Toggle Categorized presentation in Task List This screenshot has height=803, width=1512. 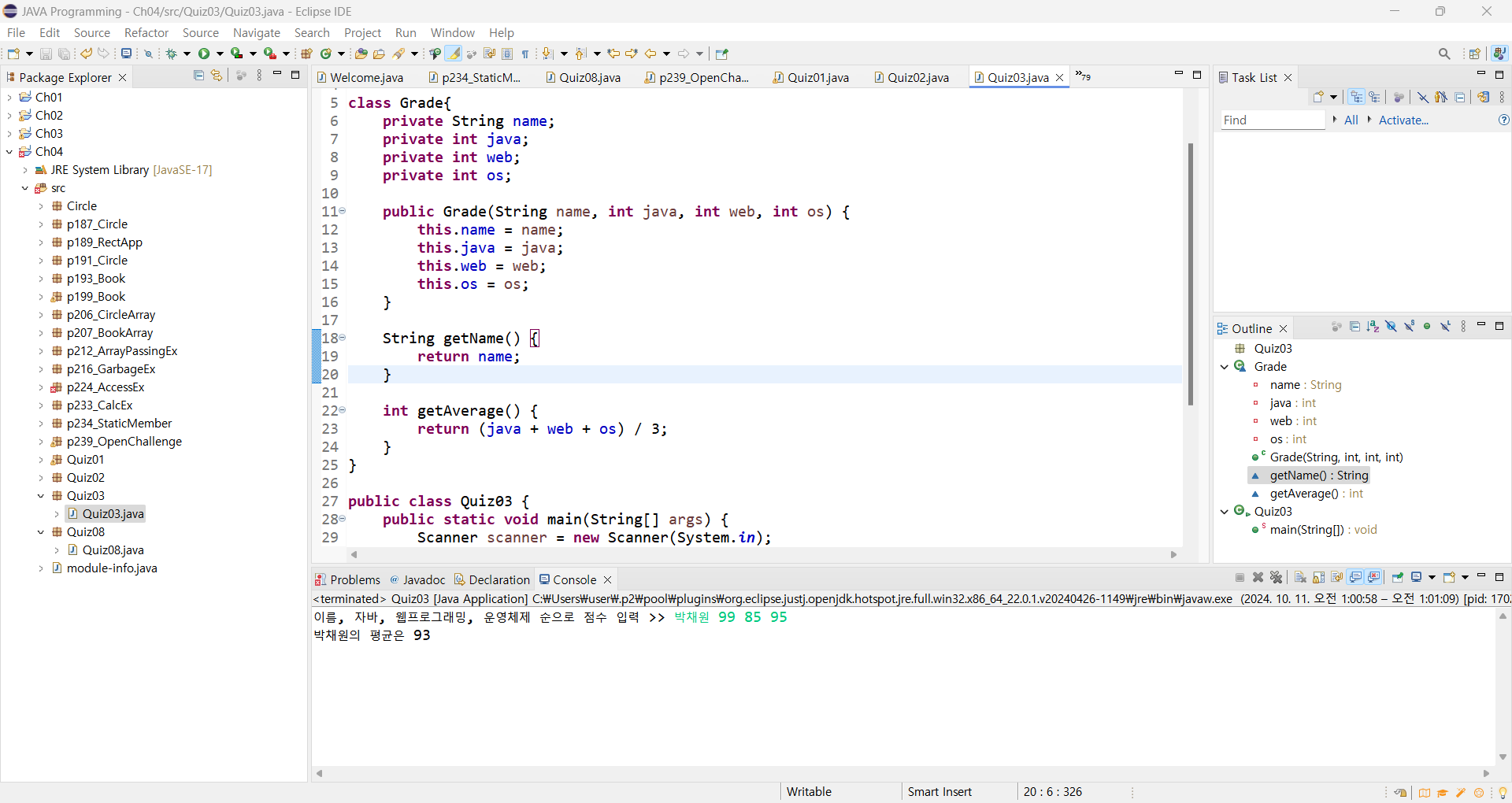(x=1356, y=97)
